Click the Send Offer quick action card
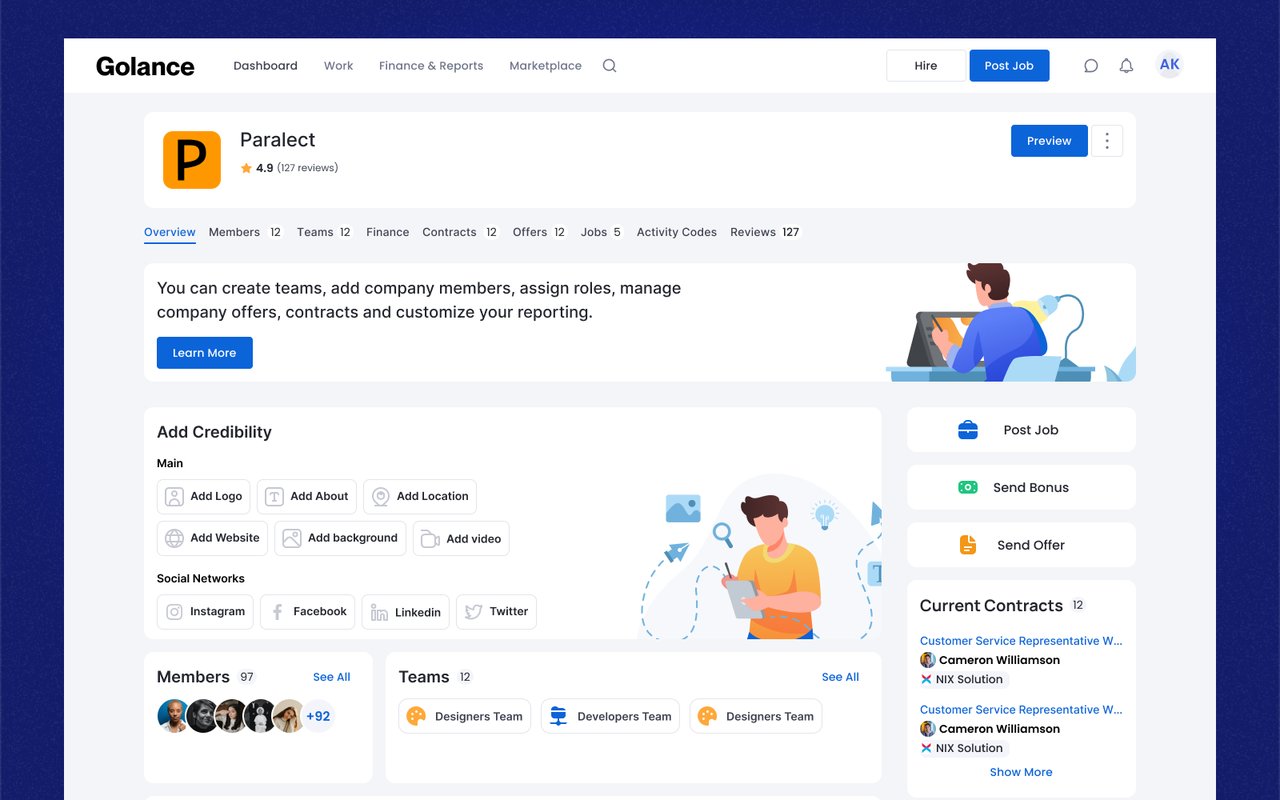This screenshot has width=1280, height=800. (x=1021, y=545)
